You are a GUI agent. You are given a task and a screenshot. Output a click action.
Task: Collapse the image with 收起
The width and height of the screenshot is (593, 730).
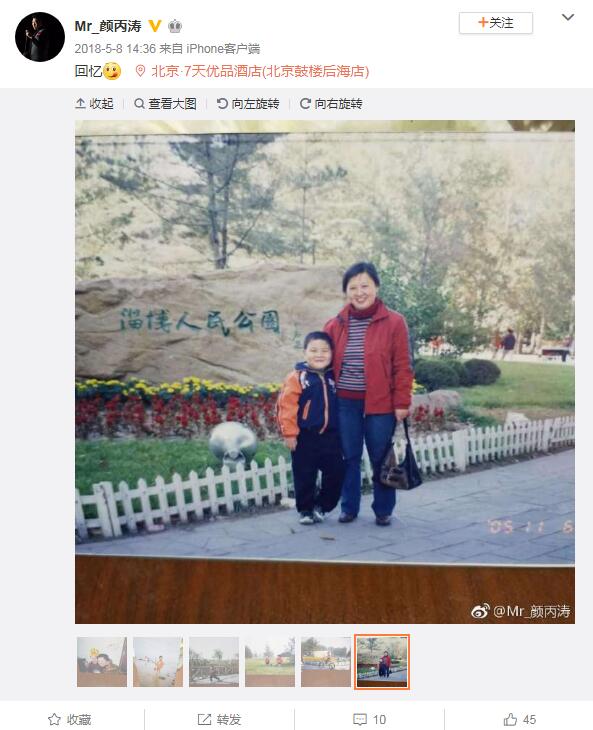tap(94, 103)
